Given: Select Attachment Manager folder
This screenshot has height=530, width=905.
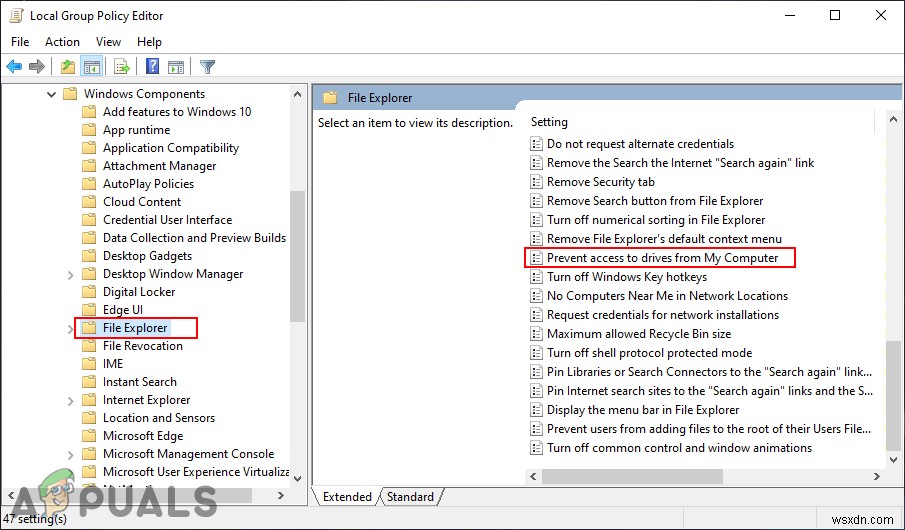Looking at the screenshot, I should point(159,166).
